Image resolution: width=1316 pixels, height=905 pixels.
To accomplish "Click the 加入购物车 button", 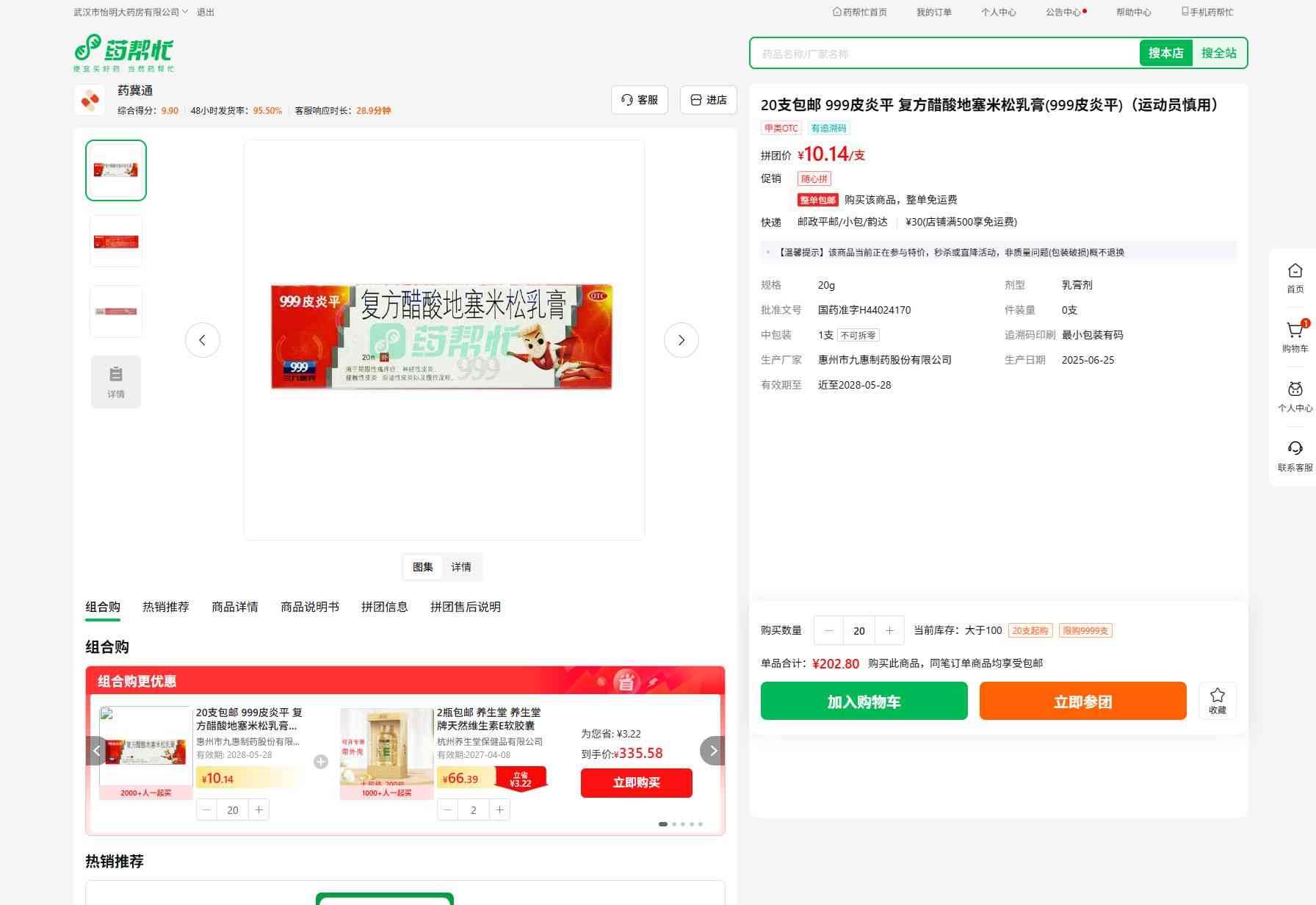I will coord(864,701).
